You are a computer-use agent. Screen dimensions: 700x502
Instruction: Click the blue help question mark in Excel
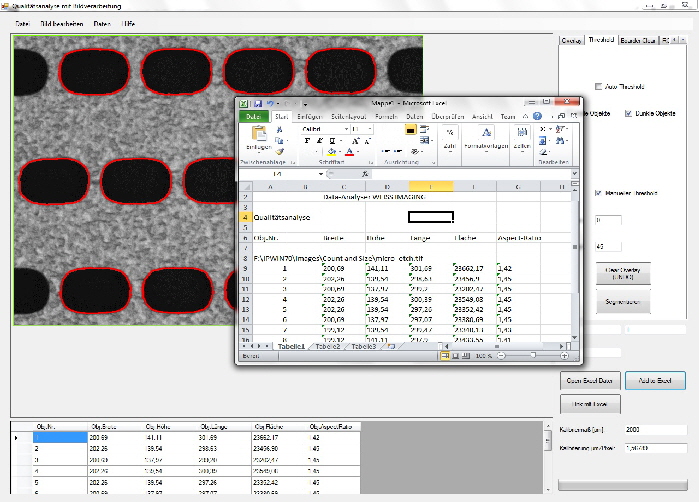click(538, 116)
